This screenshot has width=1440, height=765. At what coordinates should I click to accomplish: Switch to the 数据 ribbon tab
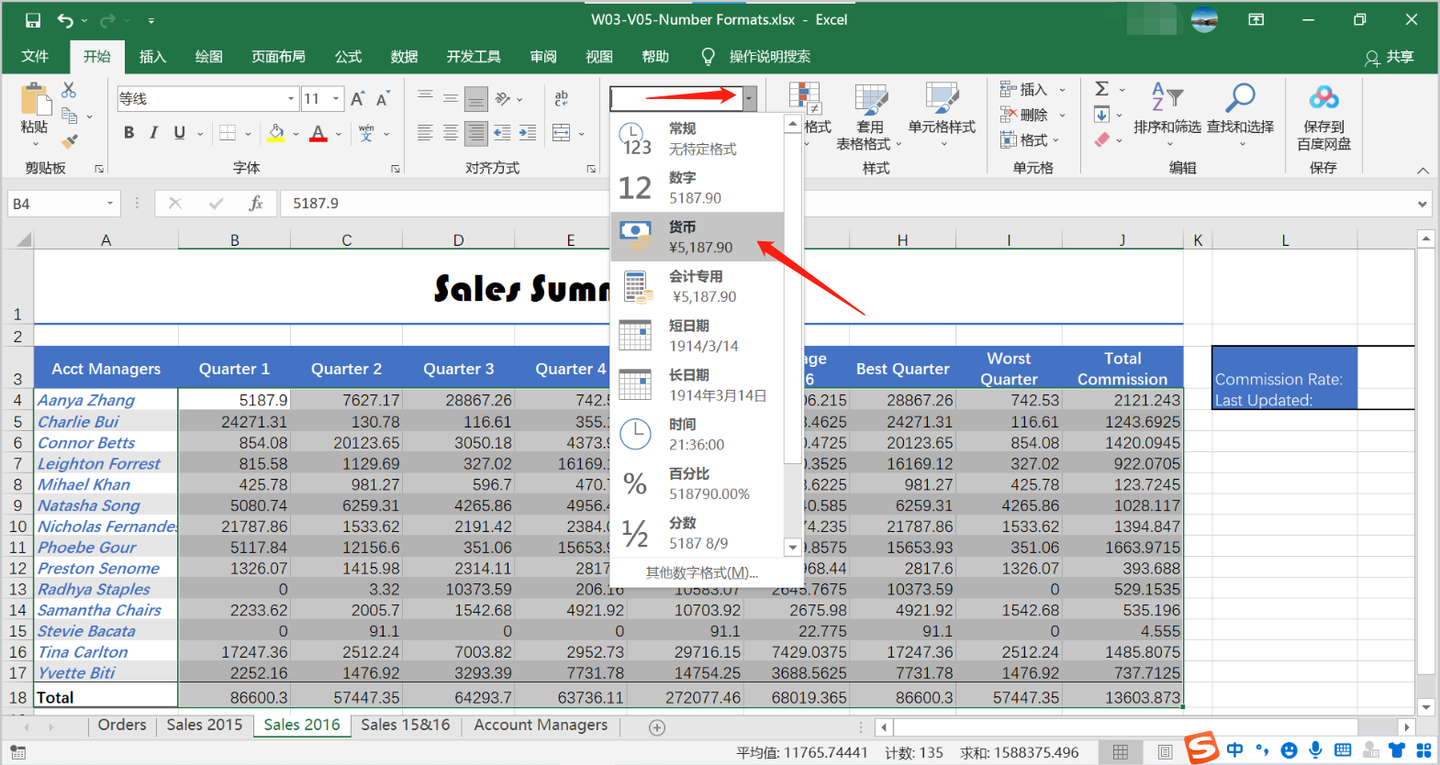pyautogui.click(x=404, y=56)
